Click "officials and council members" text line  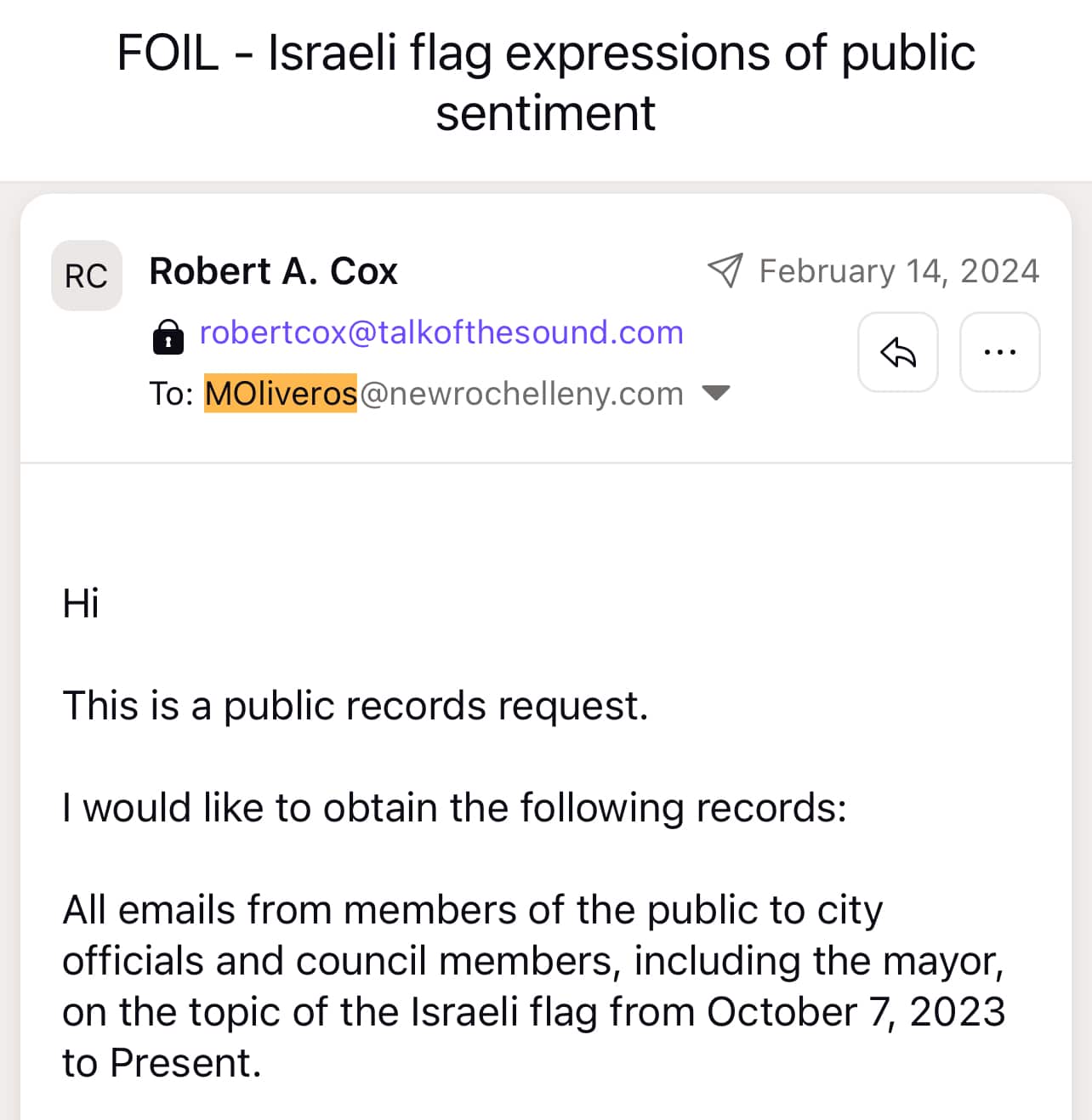pyautogui.click(x=340, y=961)
